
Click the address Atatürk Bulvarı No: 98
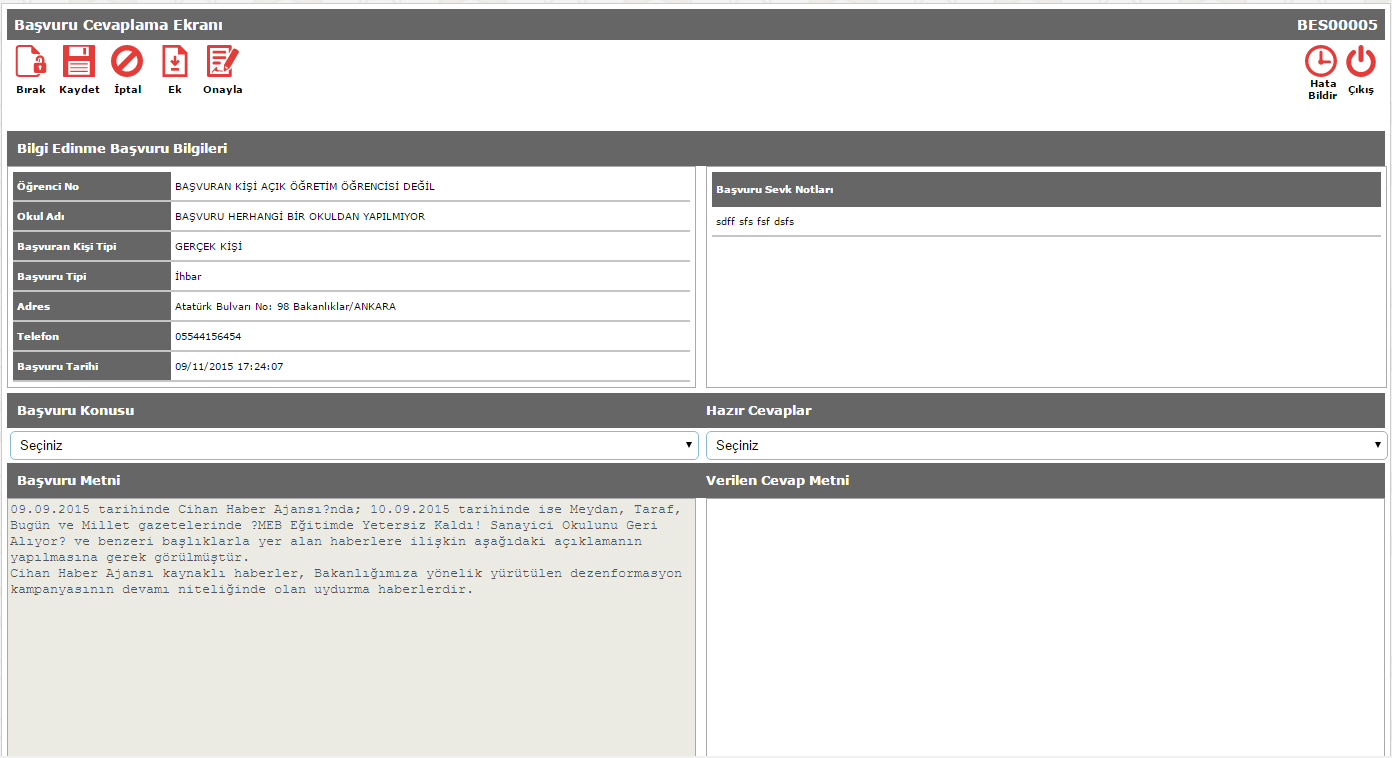click(x=285, y=307)
